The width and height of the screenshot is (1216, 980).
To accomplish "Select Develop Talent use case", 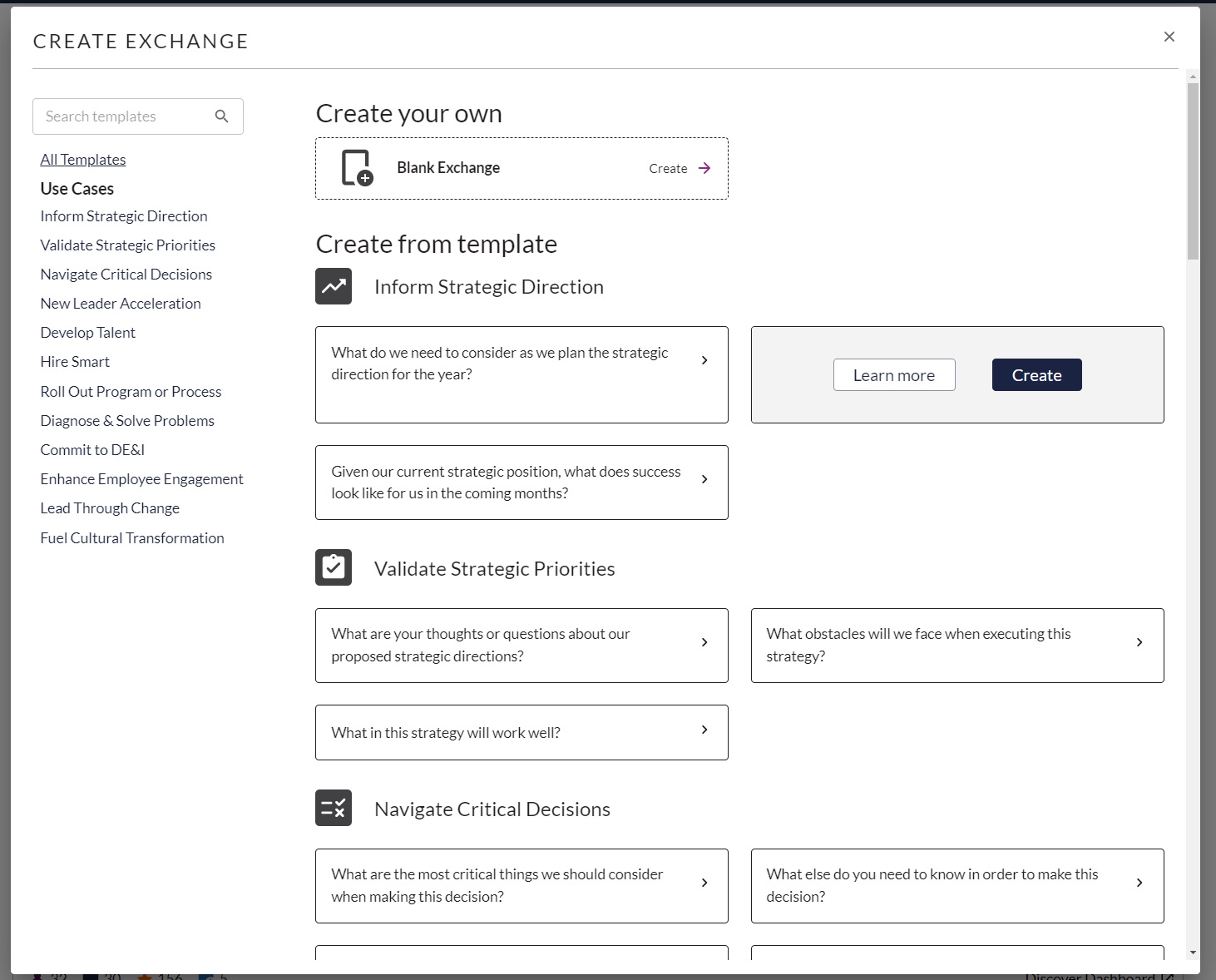I will point(88,333).
